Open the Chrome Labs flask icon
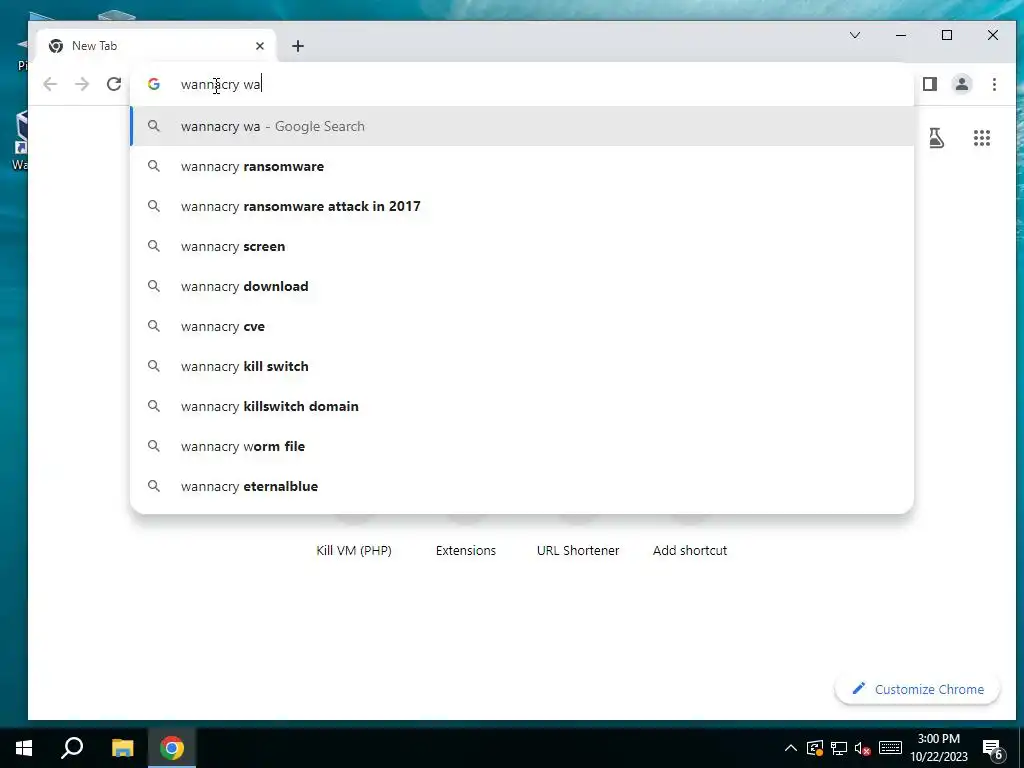The image size is (1024, 768). point(936,138)
